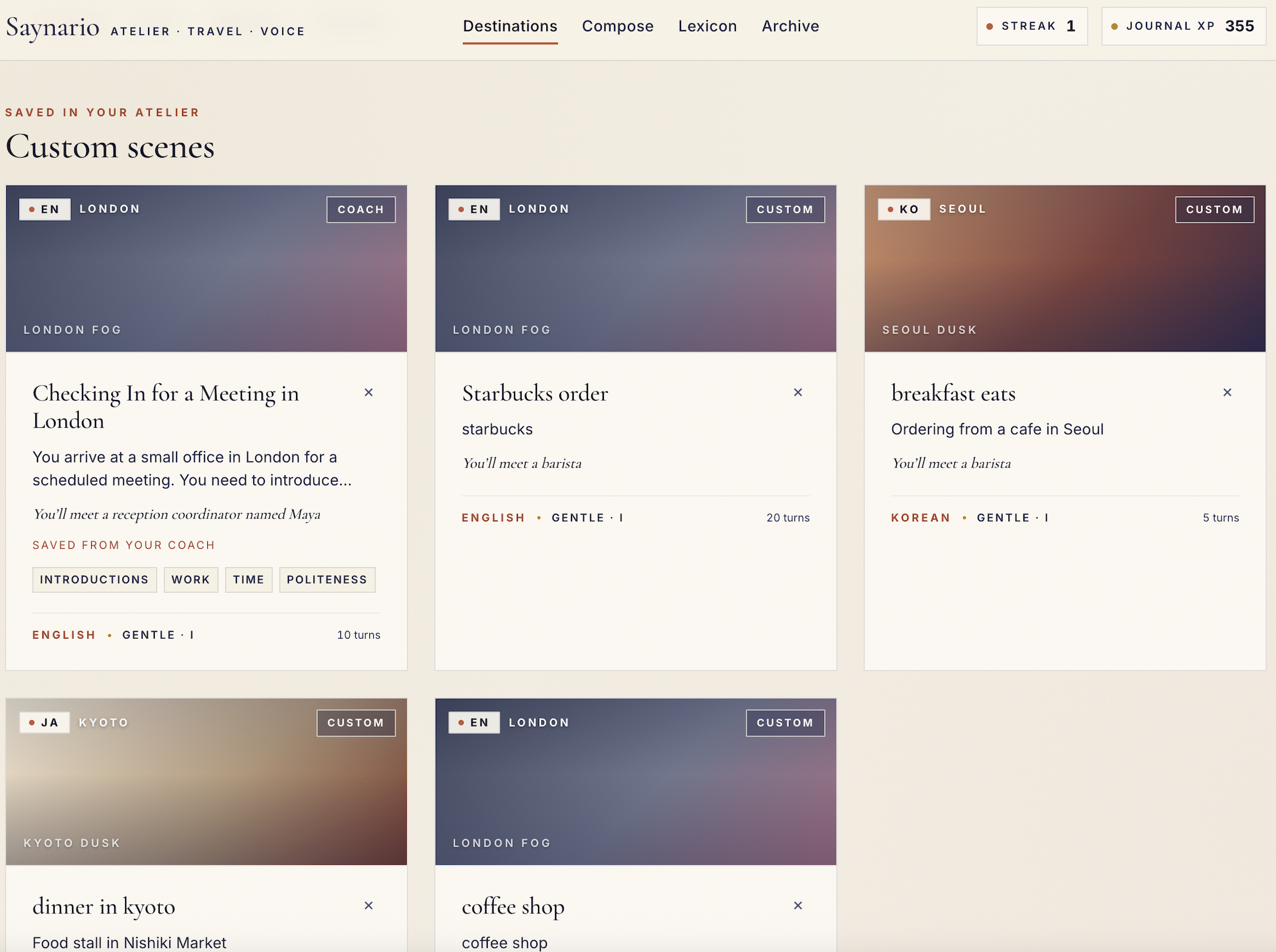Viewport: 1276px width, 952px height.
Task: Delete the Starbucks order scene with X
Action: click(798, 392)
